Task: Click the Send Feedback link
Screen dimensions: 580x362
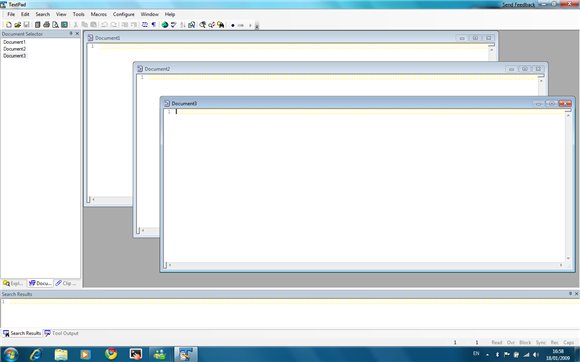Action: pyautogui.click(x=519, y=4)
